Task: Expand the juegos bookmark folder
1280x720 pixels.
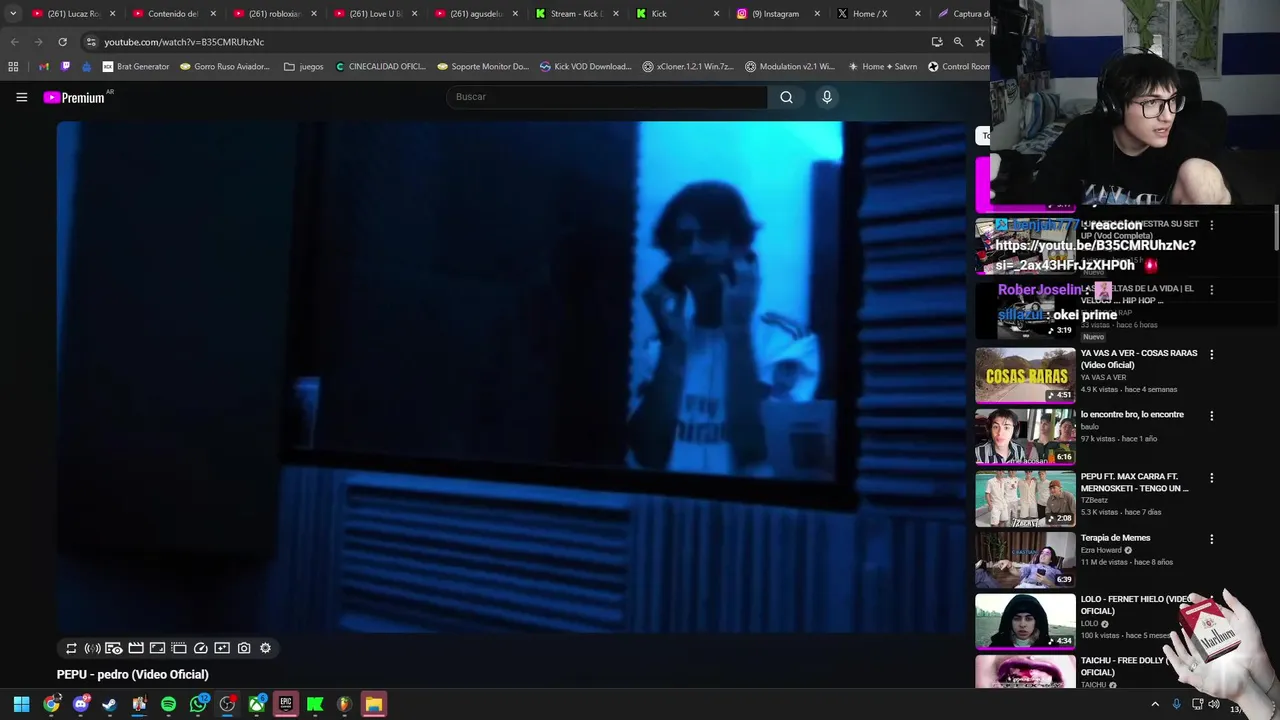Action: click(304, 67)
